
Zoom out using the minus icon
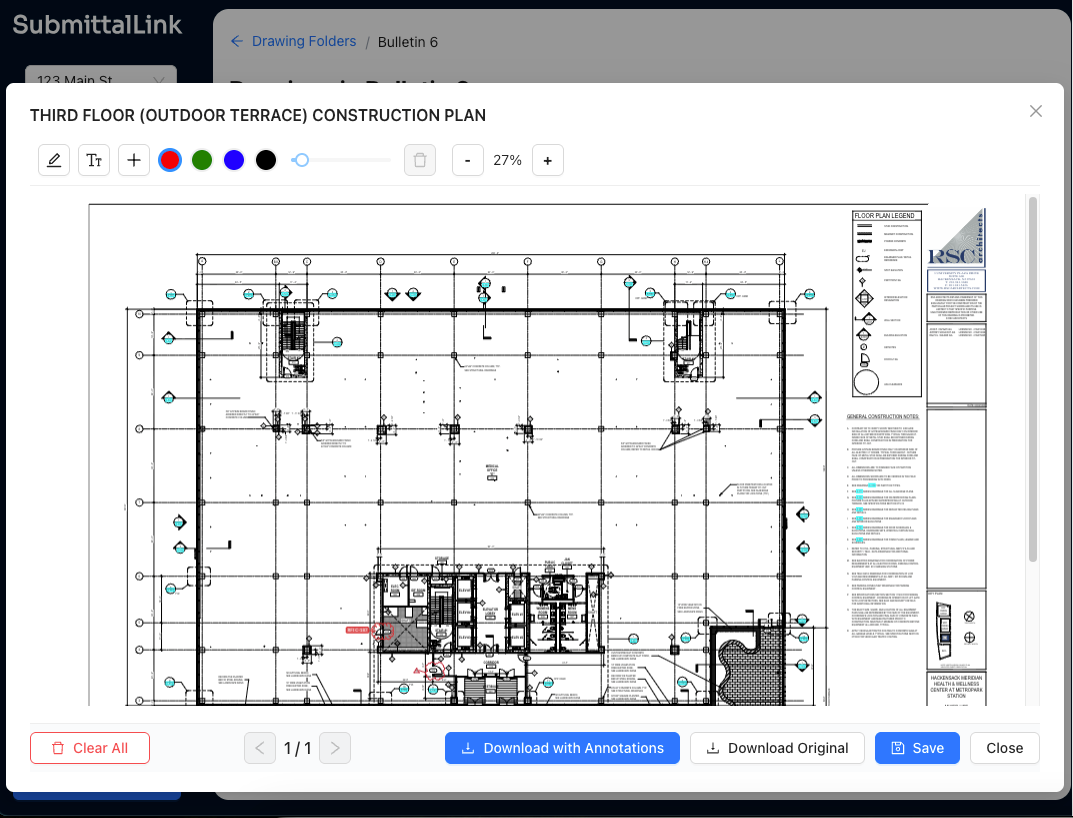tap(467, 159)
